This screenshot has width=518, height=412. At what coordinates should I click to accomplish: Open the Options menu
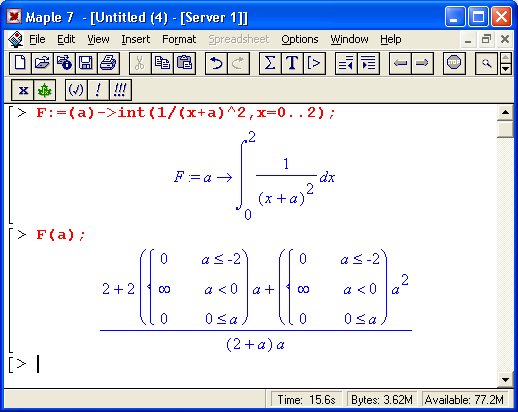click(300, 39)
